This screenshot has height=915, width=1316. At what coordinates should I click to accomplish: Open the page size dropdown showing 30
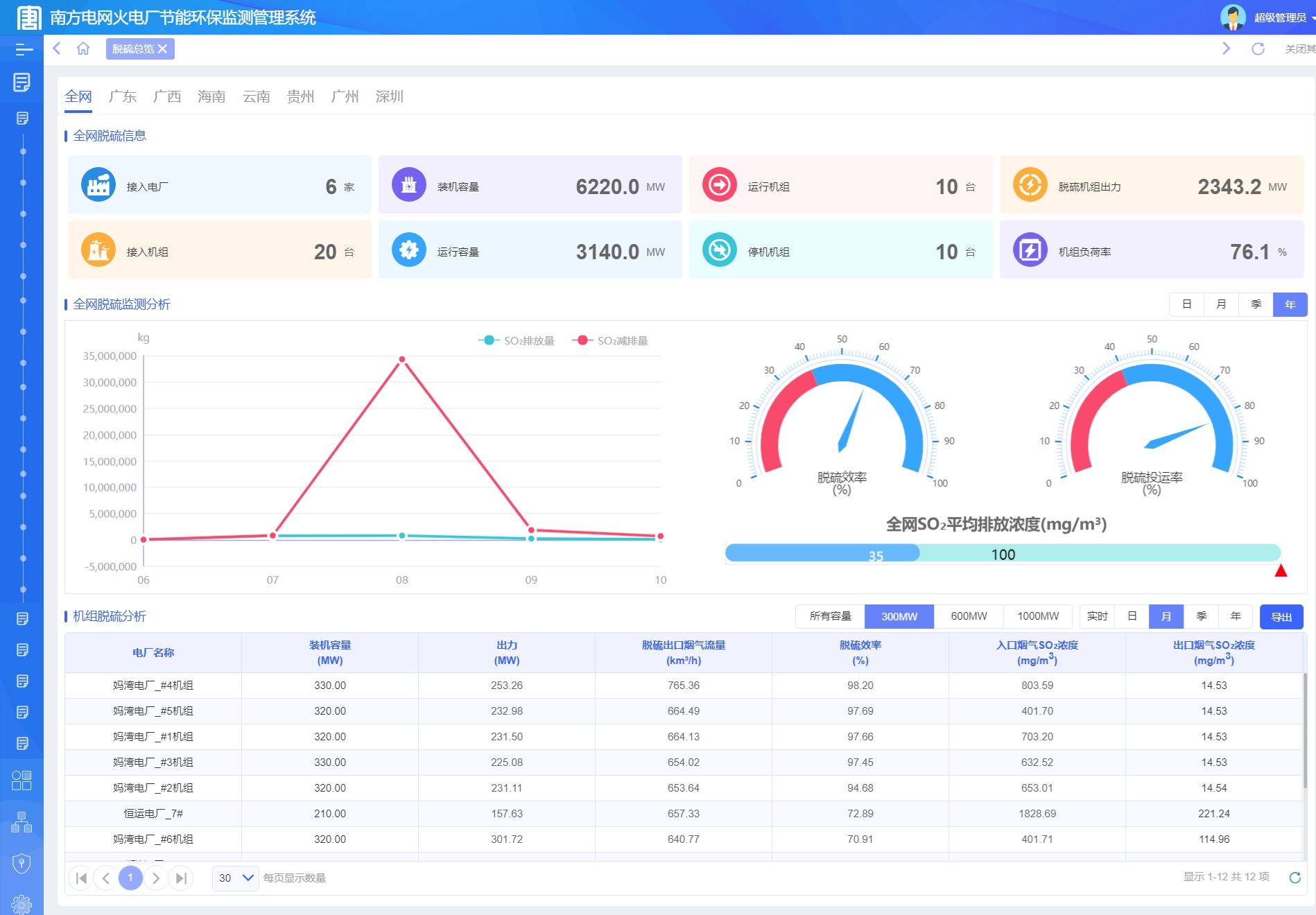(x=235, y=878)
